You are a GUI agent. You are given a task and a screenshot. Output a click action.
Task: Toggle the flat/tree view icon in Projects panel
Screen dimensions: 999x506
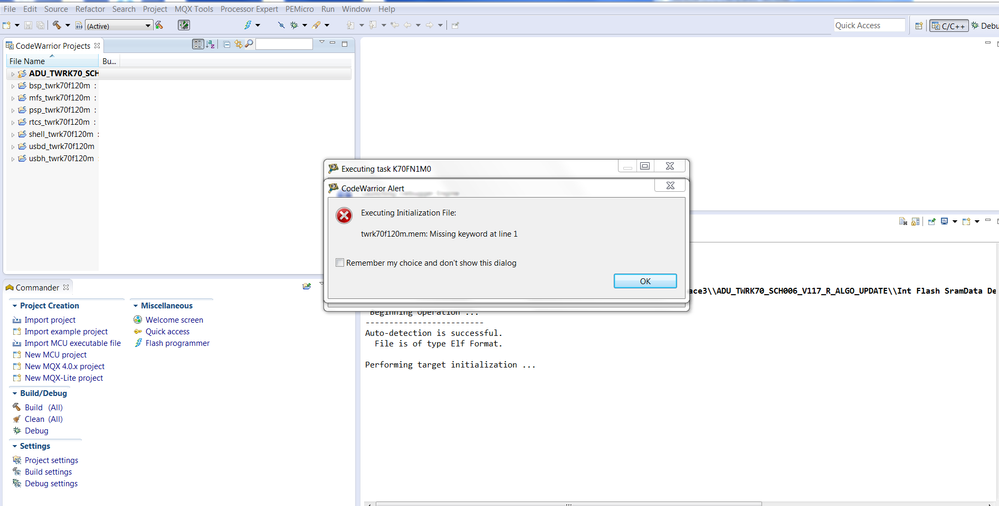click(198, 44)
